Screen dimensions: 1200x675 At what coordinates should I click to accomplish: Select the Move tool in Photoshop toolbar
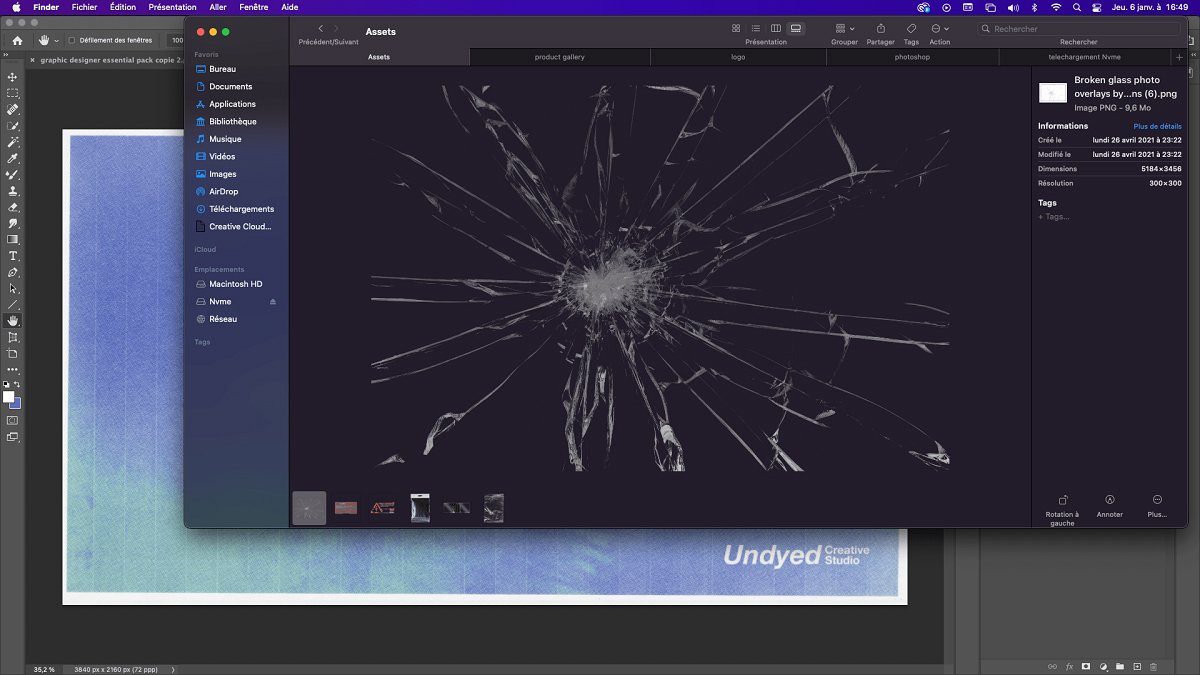click(13, 77)
